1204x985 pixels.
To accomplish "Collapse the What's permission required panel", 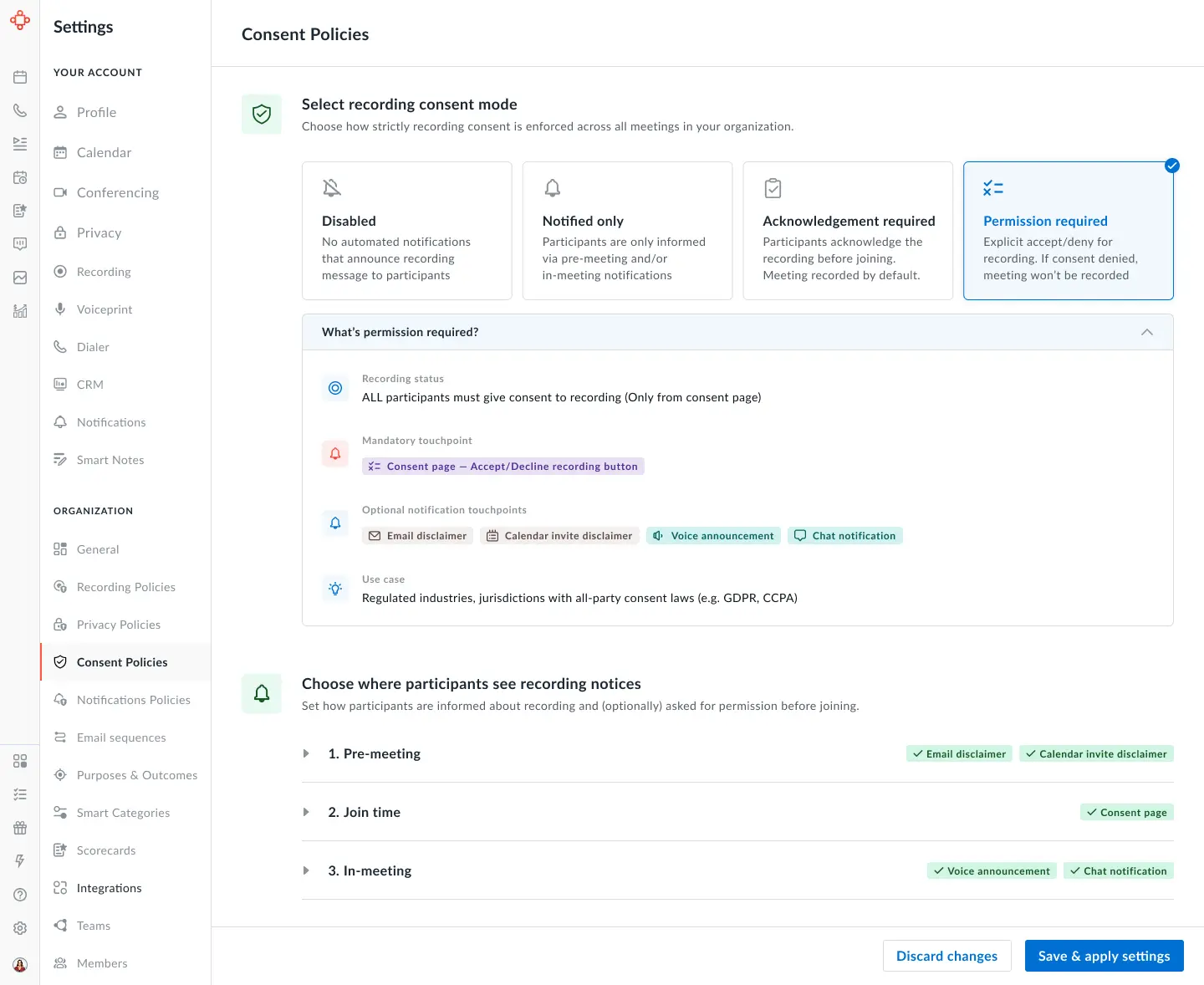I will click(x=1147, y=331).
